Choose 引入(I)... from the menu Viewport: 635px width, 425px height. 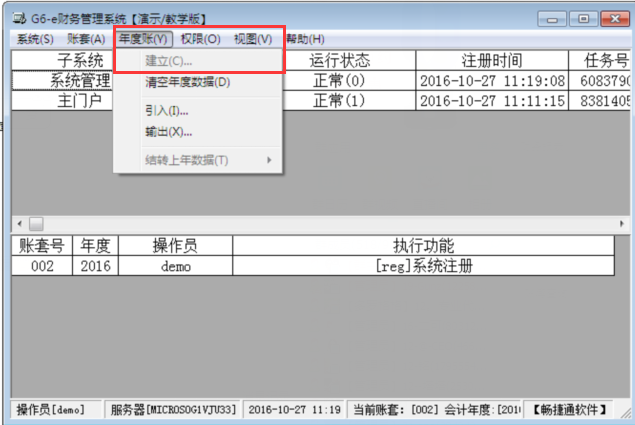point(198,111)
